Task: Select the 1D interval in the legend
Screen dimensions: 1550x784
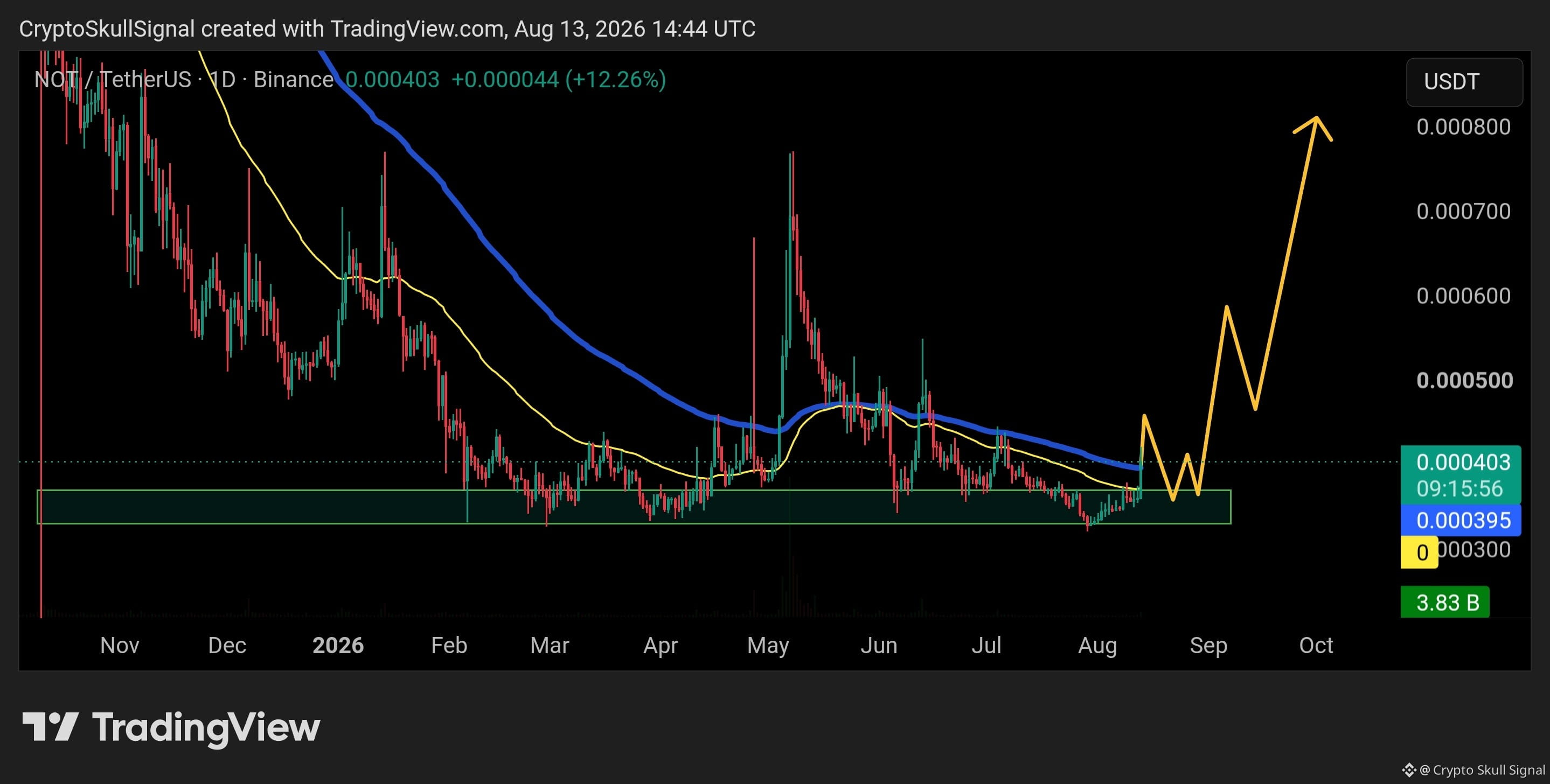Action: coord(222,79)
